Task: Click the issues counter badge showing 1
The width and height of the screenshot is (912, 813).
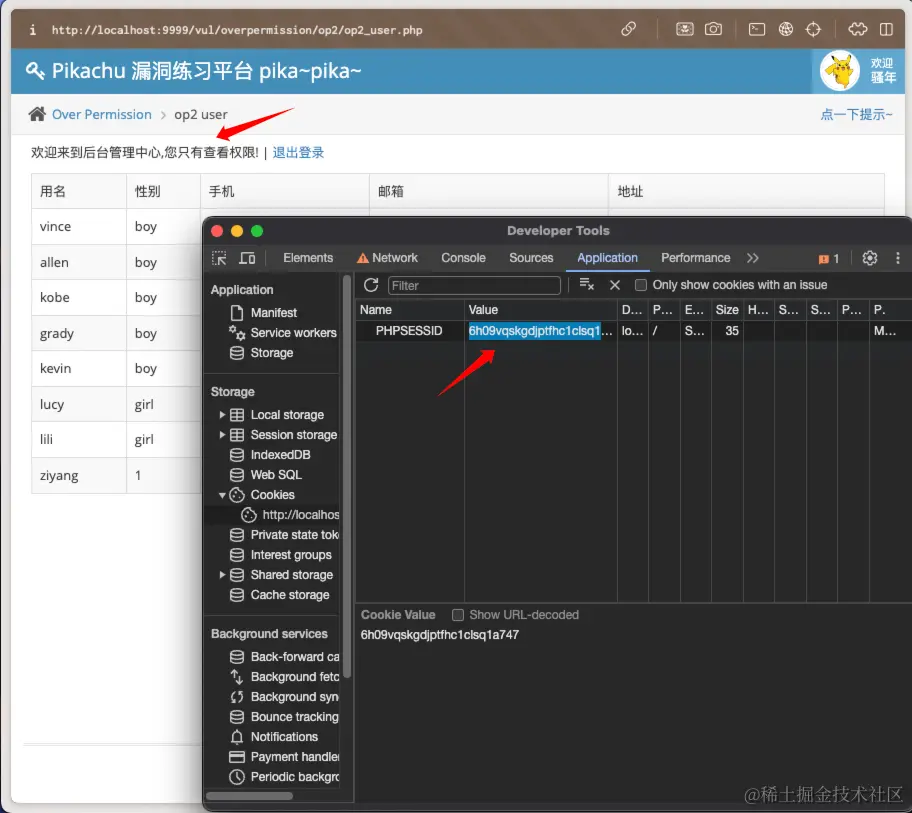Action: tap(829, 259)
